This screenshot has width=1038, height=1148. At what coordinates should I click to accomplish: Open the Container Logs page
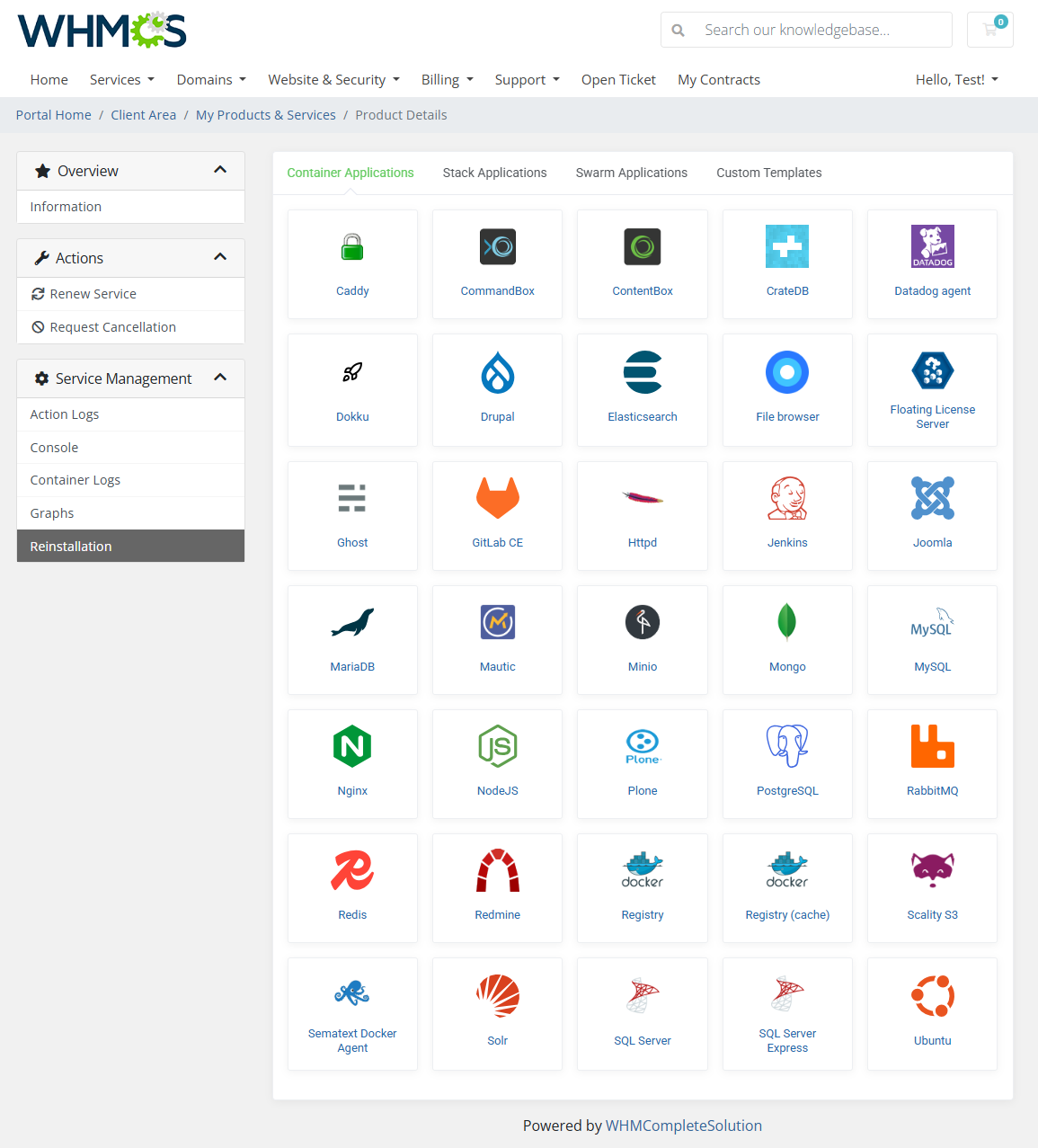[75, 480]
